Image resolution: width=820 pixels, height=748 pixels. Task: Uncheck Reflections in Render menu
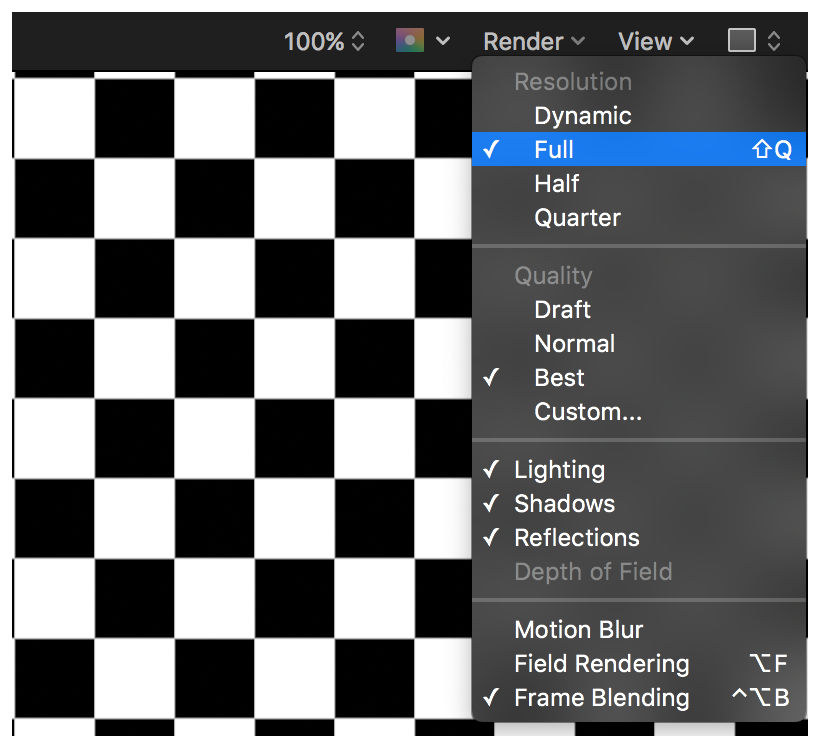[x=576, y=538]
